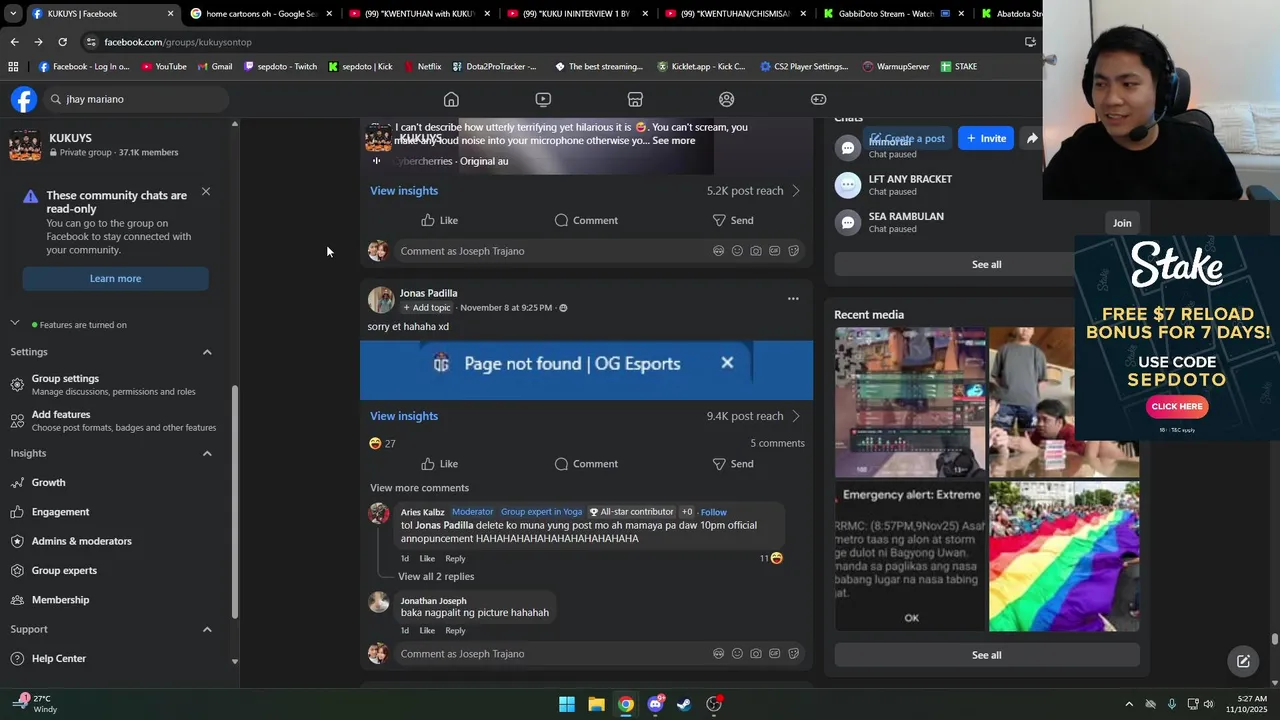
Task: Open Add features item in sidebar
Action: [113, 420]
